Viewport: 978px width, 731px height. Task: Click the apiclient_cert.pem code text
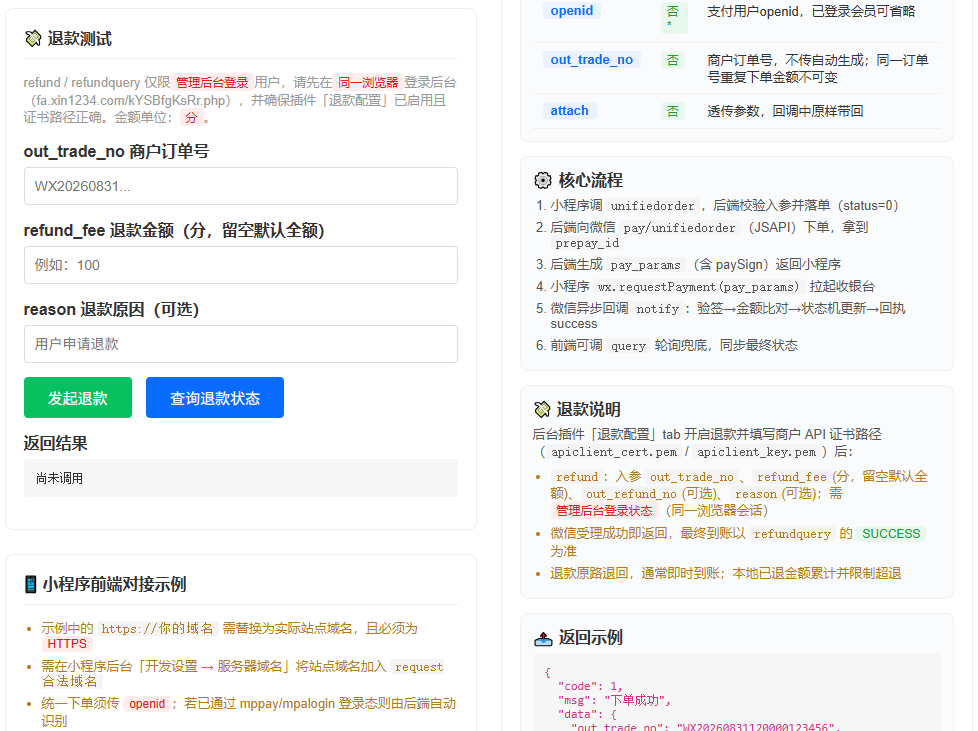[x=614, y=452]
